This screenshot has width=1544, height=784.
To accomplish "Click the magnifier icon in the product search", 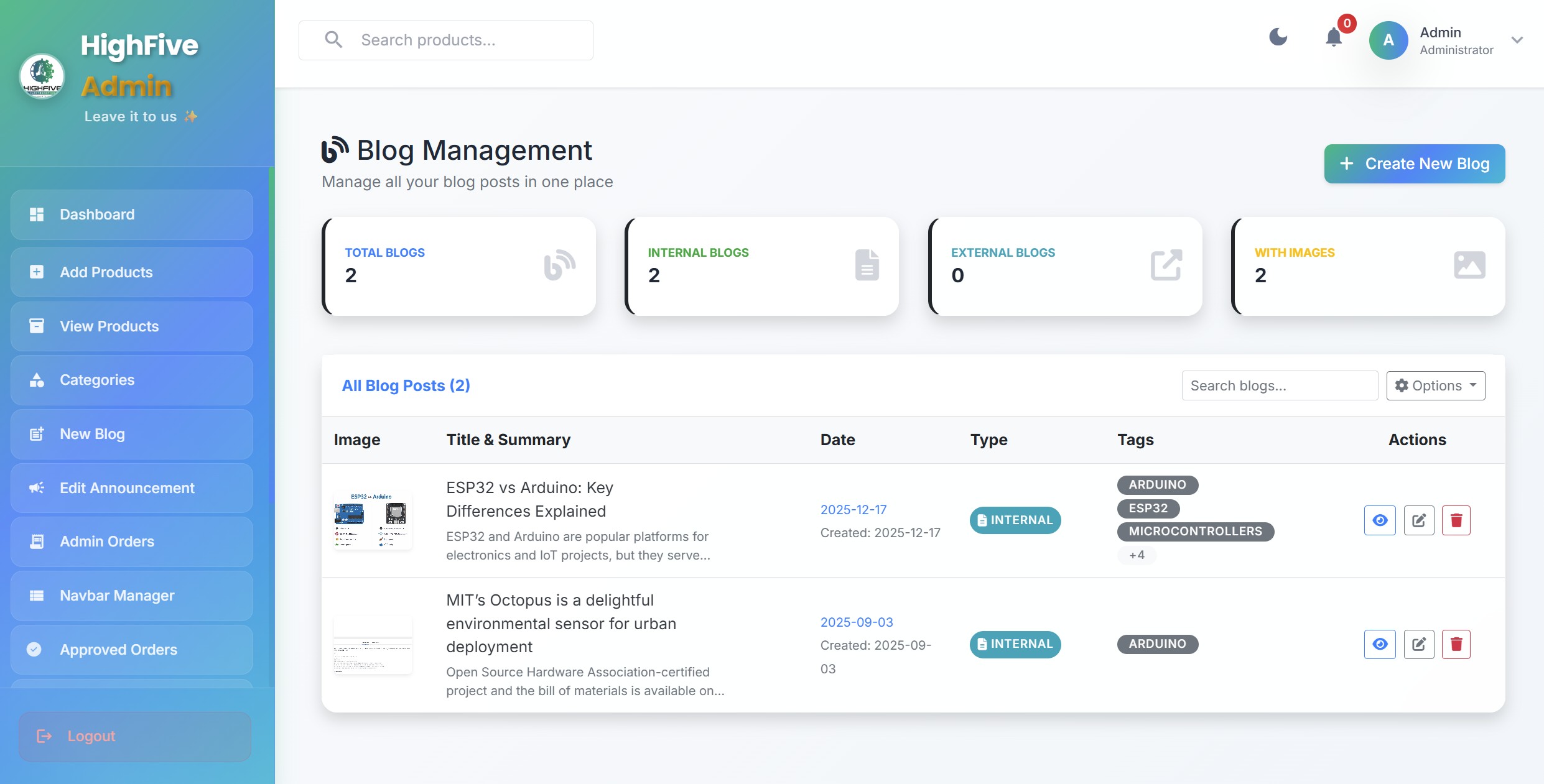I will [x=333, y=40].
